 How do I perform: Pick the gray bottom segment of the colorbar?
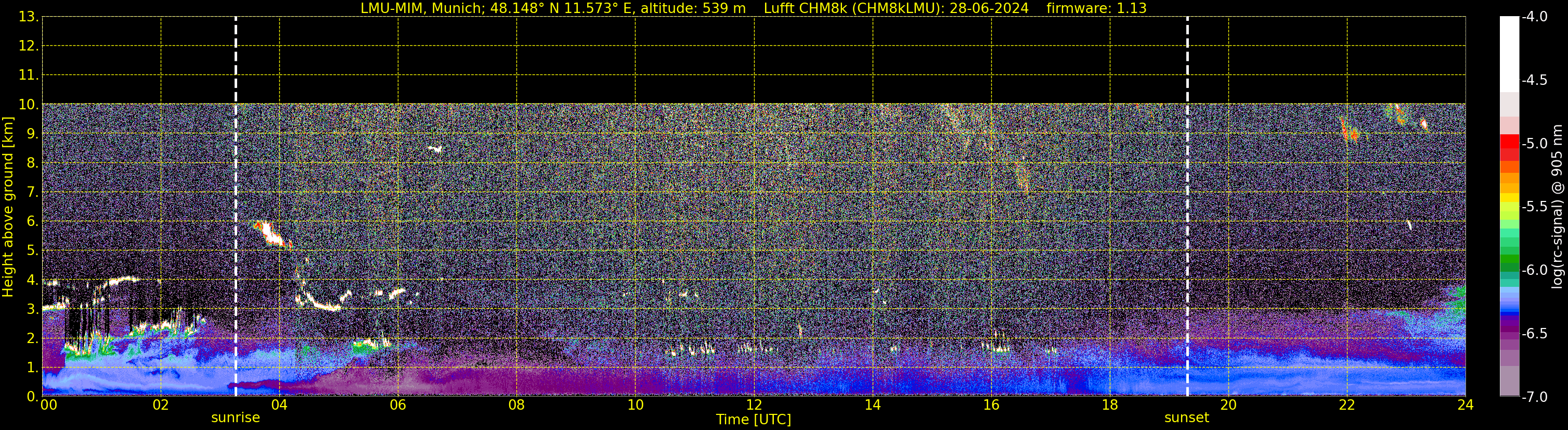(1509, 381)
